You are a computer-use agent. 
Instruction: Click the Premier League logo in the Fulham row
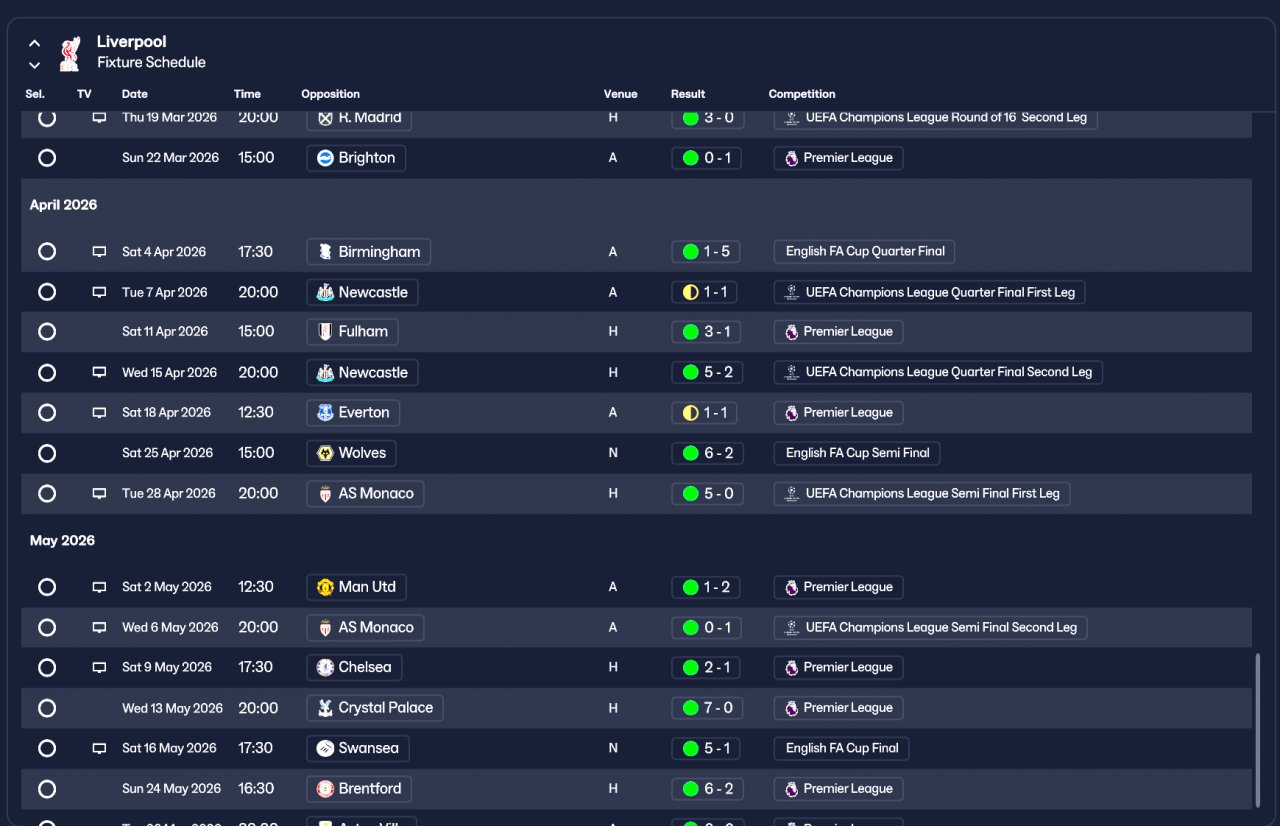click(x=792, y=332)
